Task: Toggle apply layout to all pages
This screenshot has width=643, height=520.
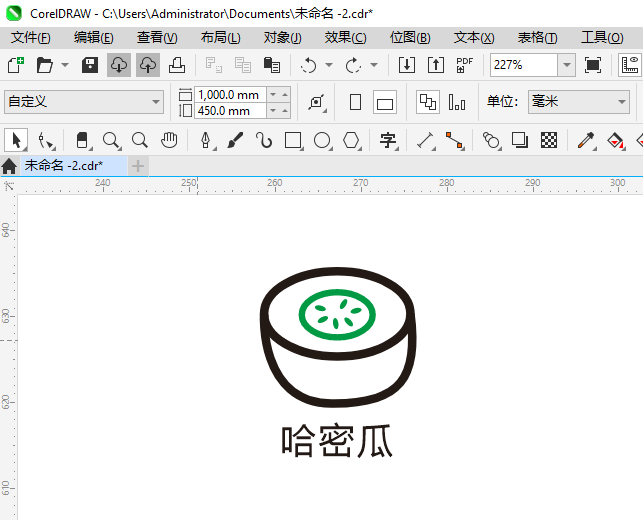Action: coord(428,102)
